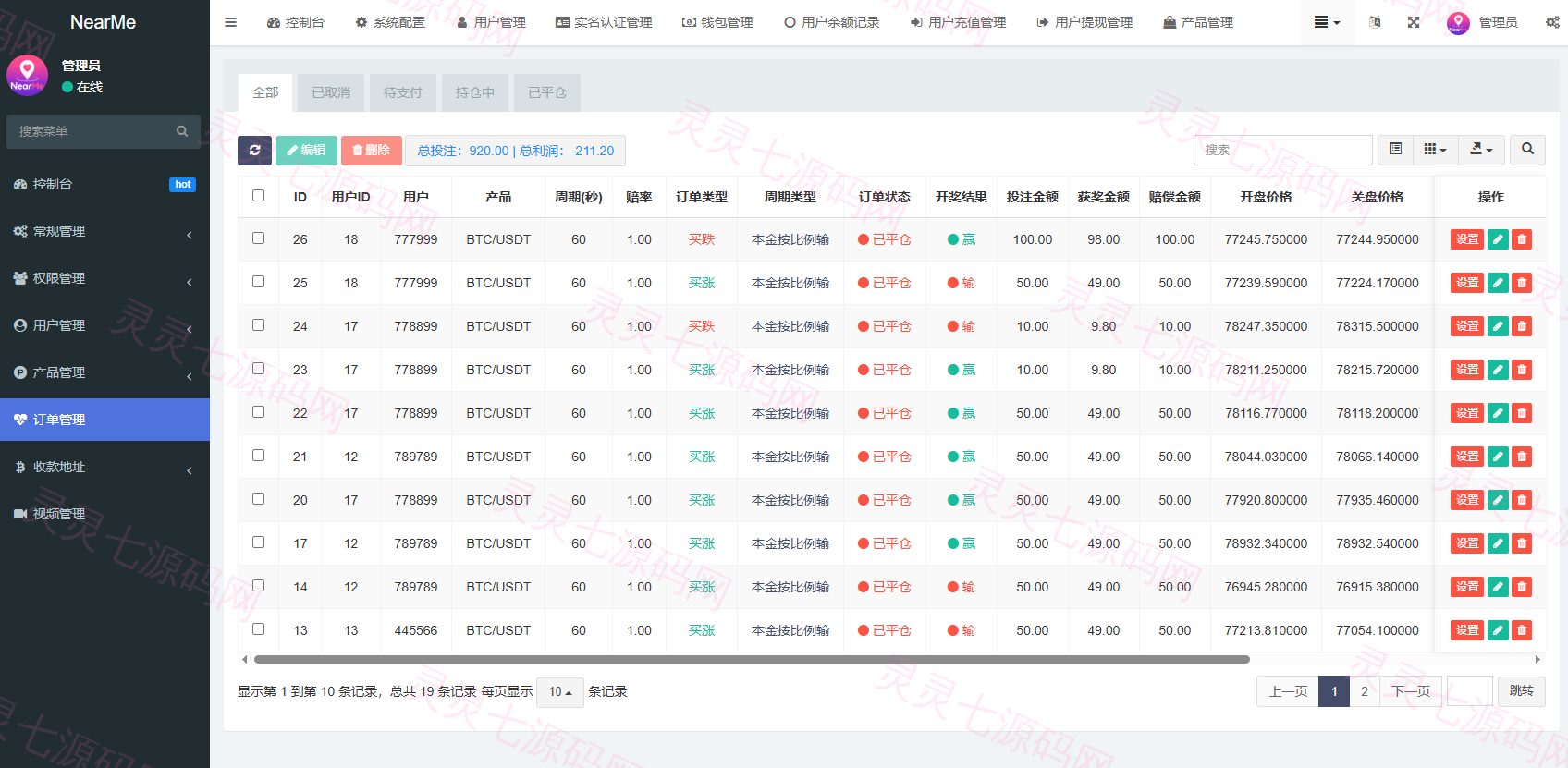Switch to the 已取消 tab
Viewport: 1568px width, 768px height.
pyautogui.click(x=331, y=92)
